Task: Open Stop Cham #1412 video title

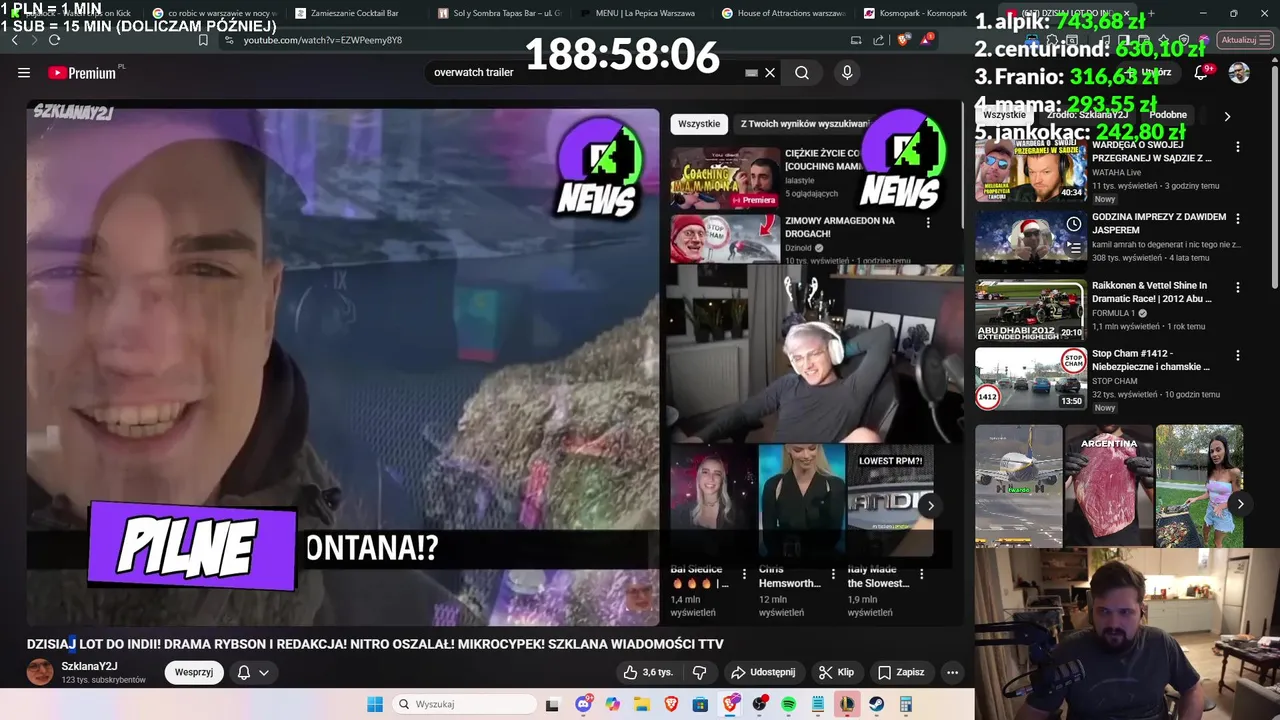Action: pos(1152,360)
